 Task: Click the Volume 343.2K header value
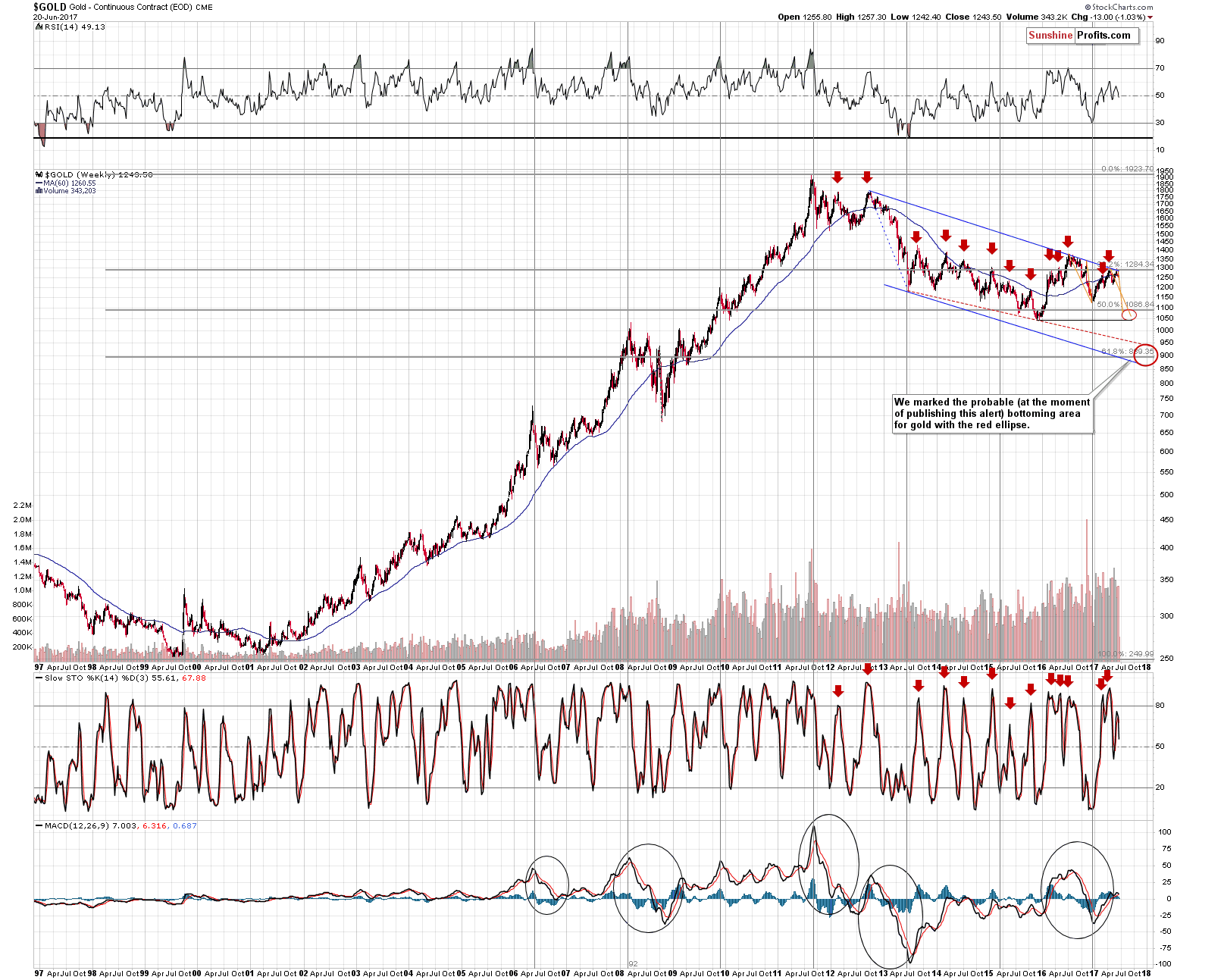pyautogui.click(x=1037, y=17)
